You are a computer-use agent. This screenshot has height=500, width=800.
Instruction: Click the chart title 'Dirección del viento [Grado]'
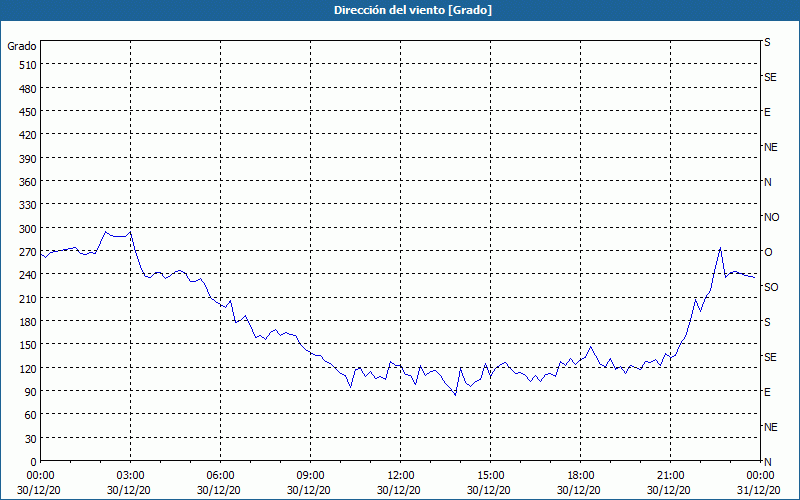coord(413,10)
